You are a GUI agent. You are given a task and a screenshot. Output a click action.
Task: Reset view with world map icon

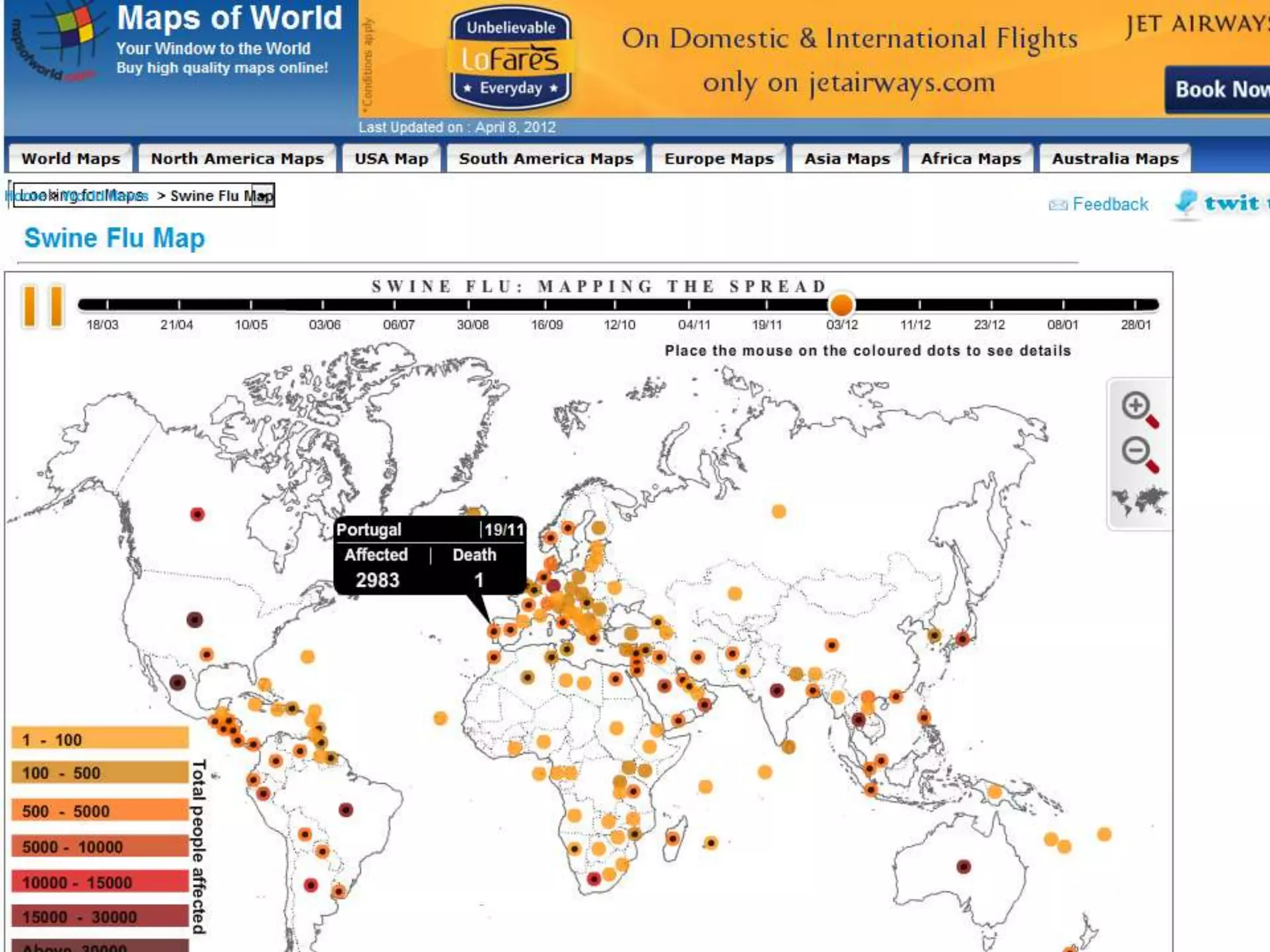(1139, 501)
